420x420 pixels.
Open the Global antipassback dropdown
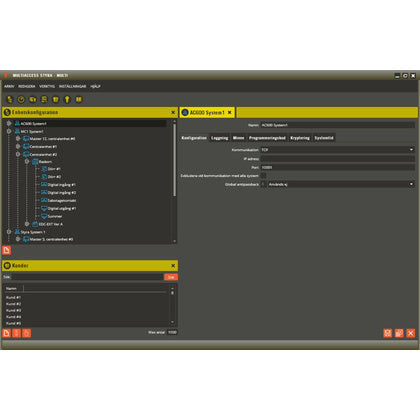pyautogui.click(x=341, y=184)
